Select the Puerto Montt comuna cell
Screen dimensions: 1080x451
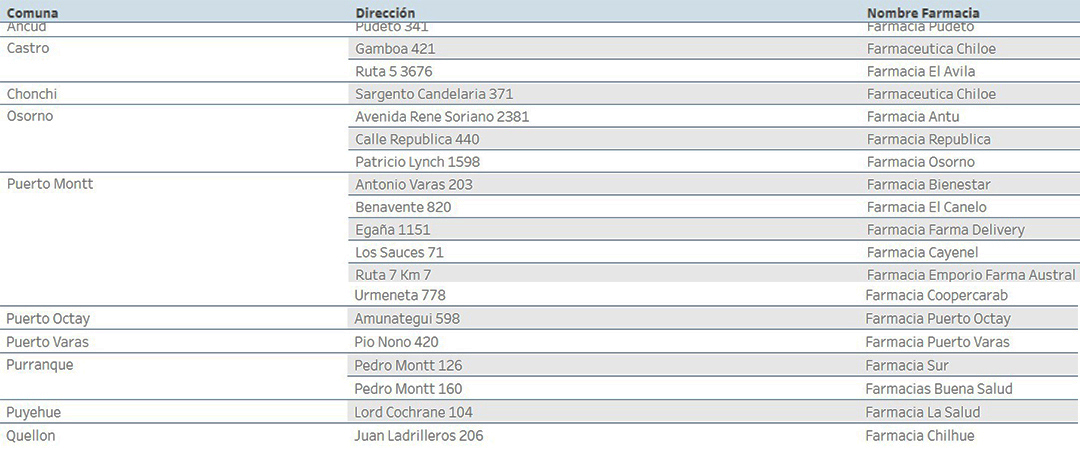pos(50,184)
